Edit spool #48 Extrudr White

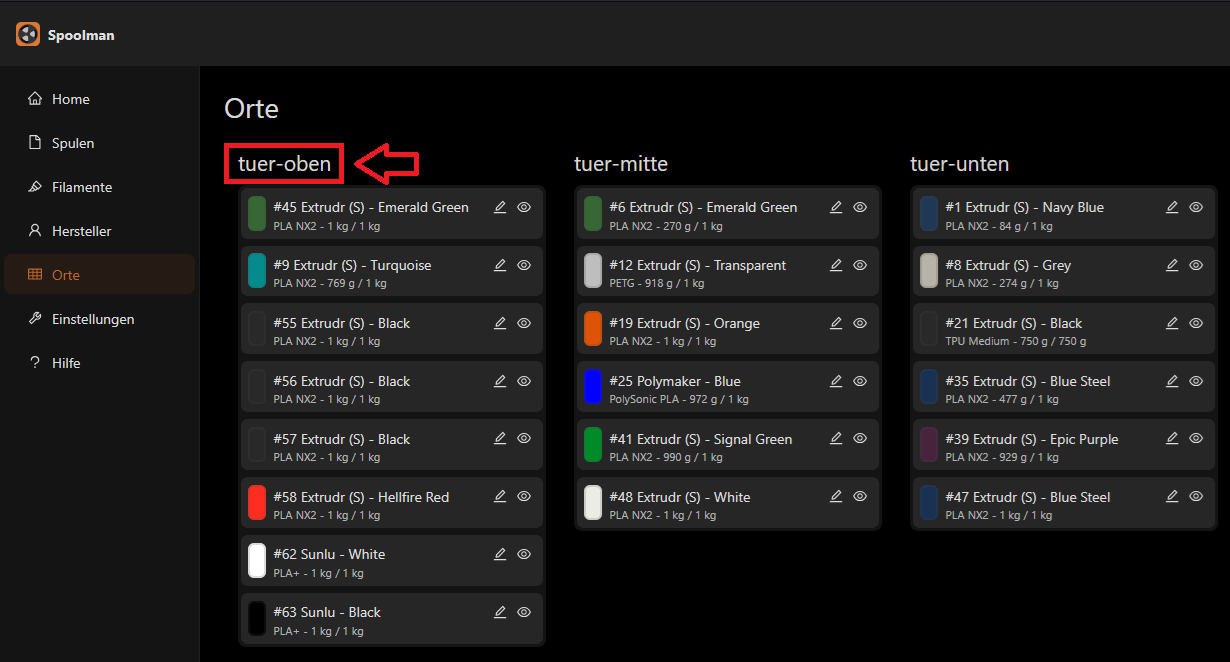836,498
